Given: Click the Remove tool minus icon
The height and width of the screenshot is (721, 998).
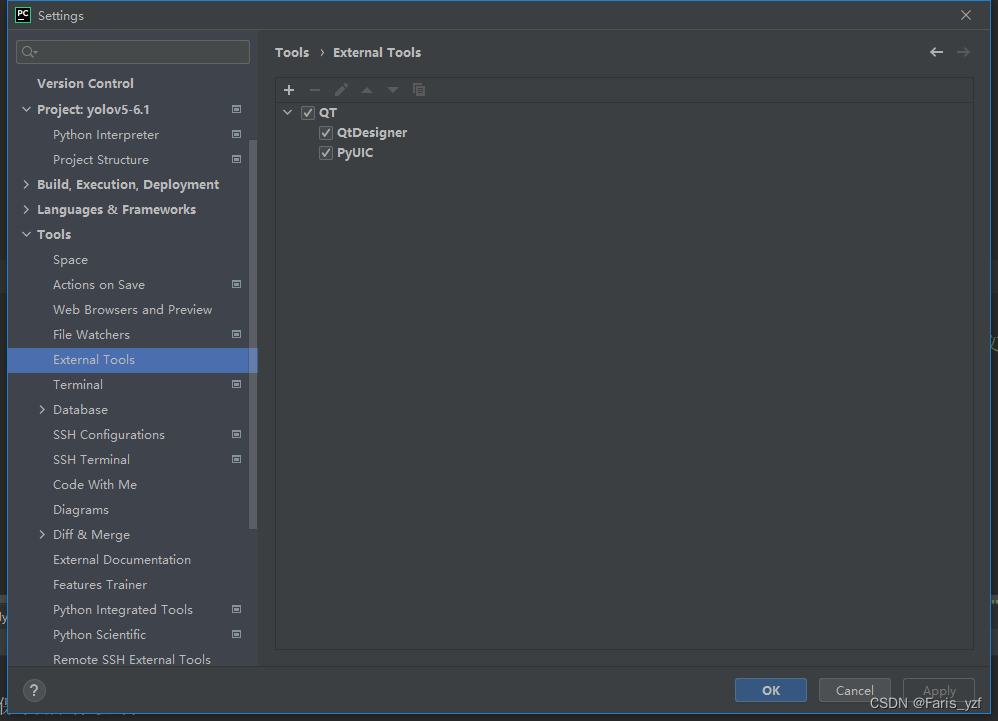Looking at the screenshot, I should tap(314, 90).
